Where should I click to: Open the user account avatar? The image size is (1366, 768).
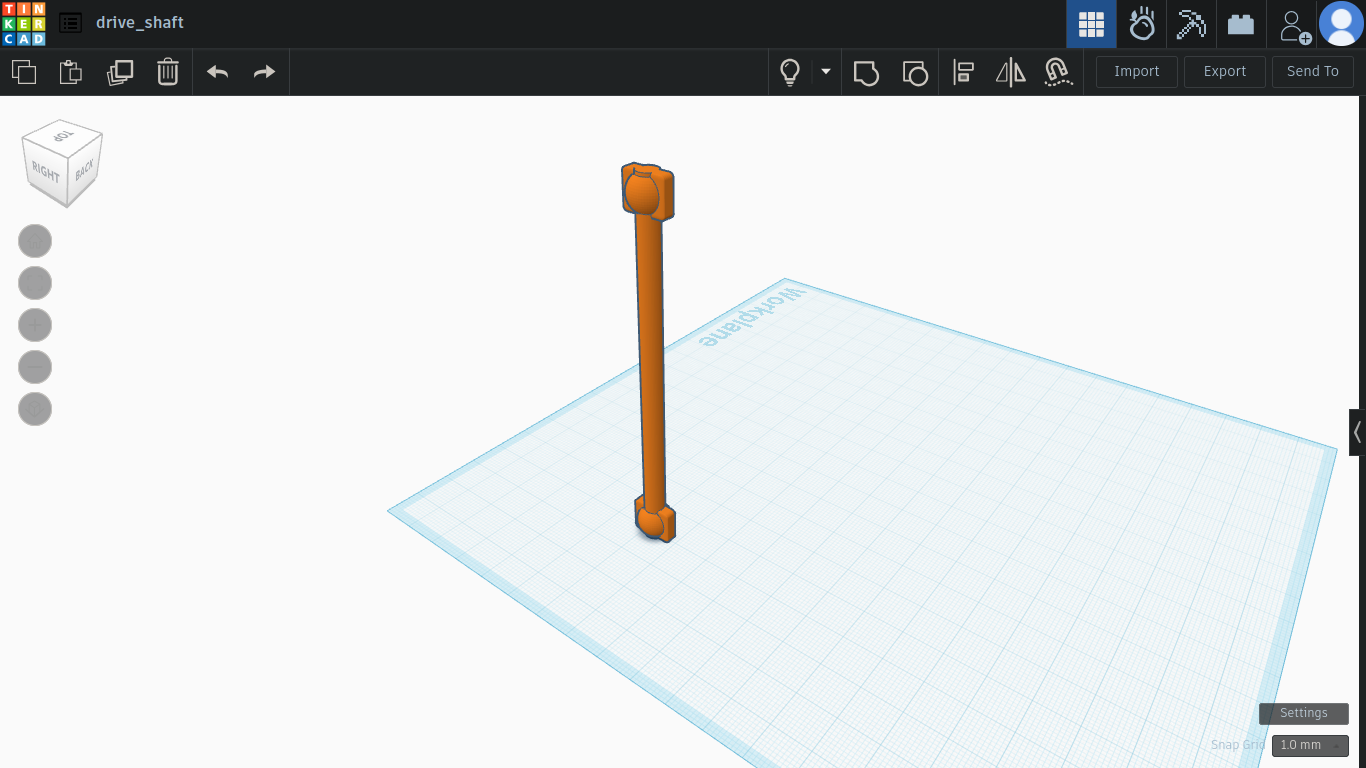point(1341,24)
